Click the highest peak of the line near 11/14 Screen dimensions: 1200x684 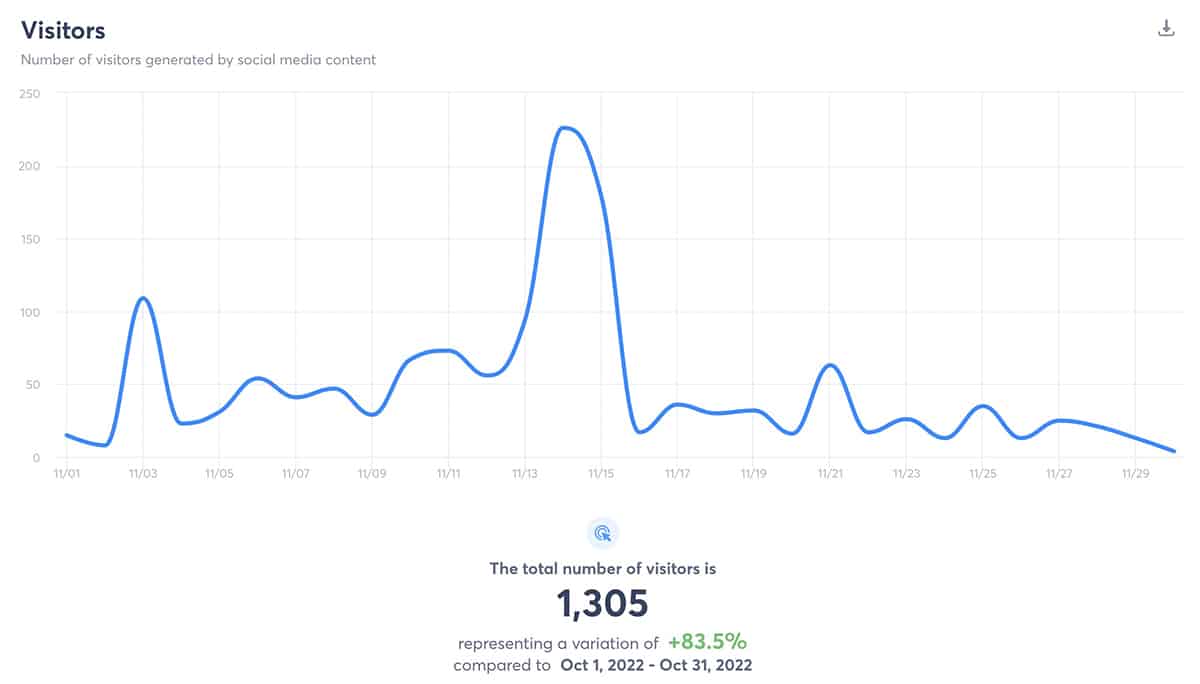[x=565, y=128]
